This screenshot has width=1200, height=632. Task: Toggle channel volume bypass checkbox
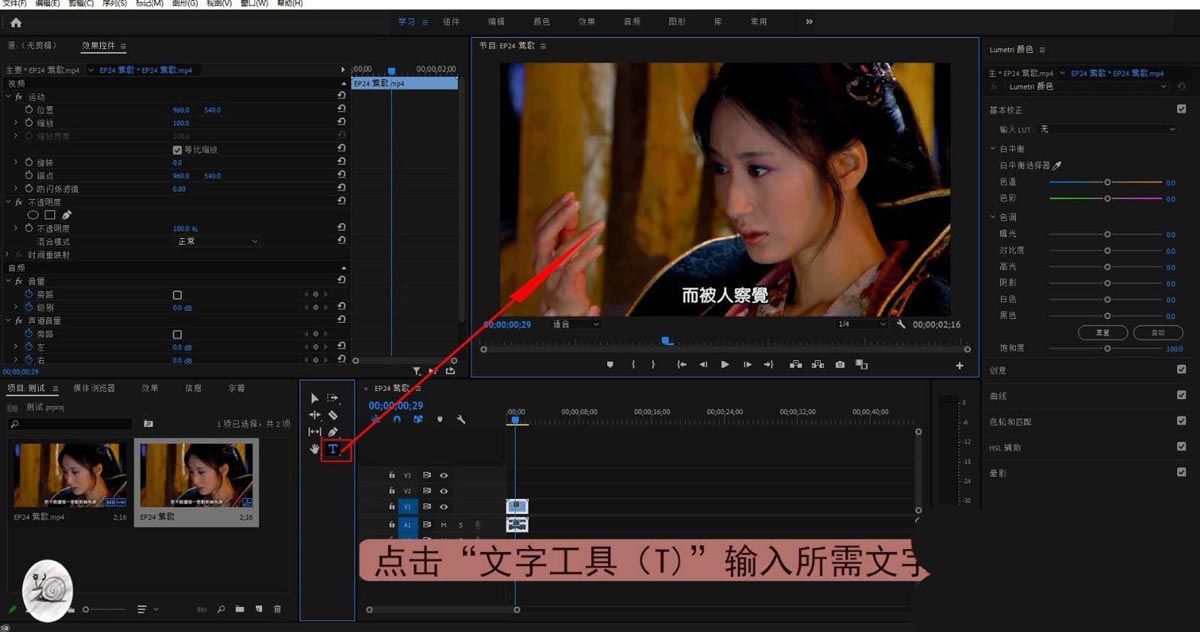178,334
